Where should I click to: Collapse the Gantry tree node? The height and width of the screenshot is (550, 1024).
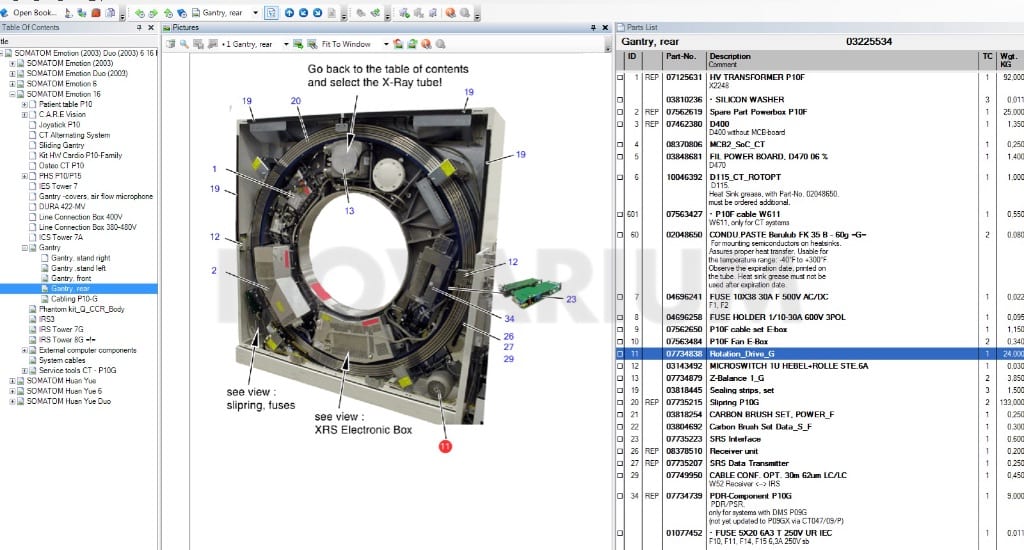pos(24,248)
